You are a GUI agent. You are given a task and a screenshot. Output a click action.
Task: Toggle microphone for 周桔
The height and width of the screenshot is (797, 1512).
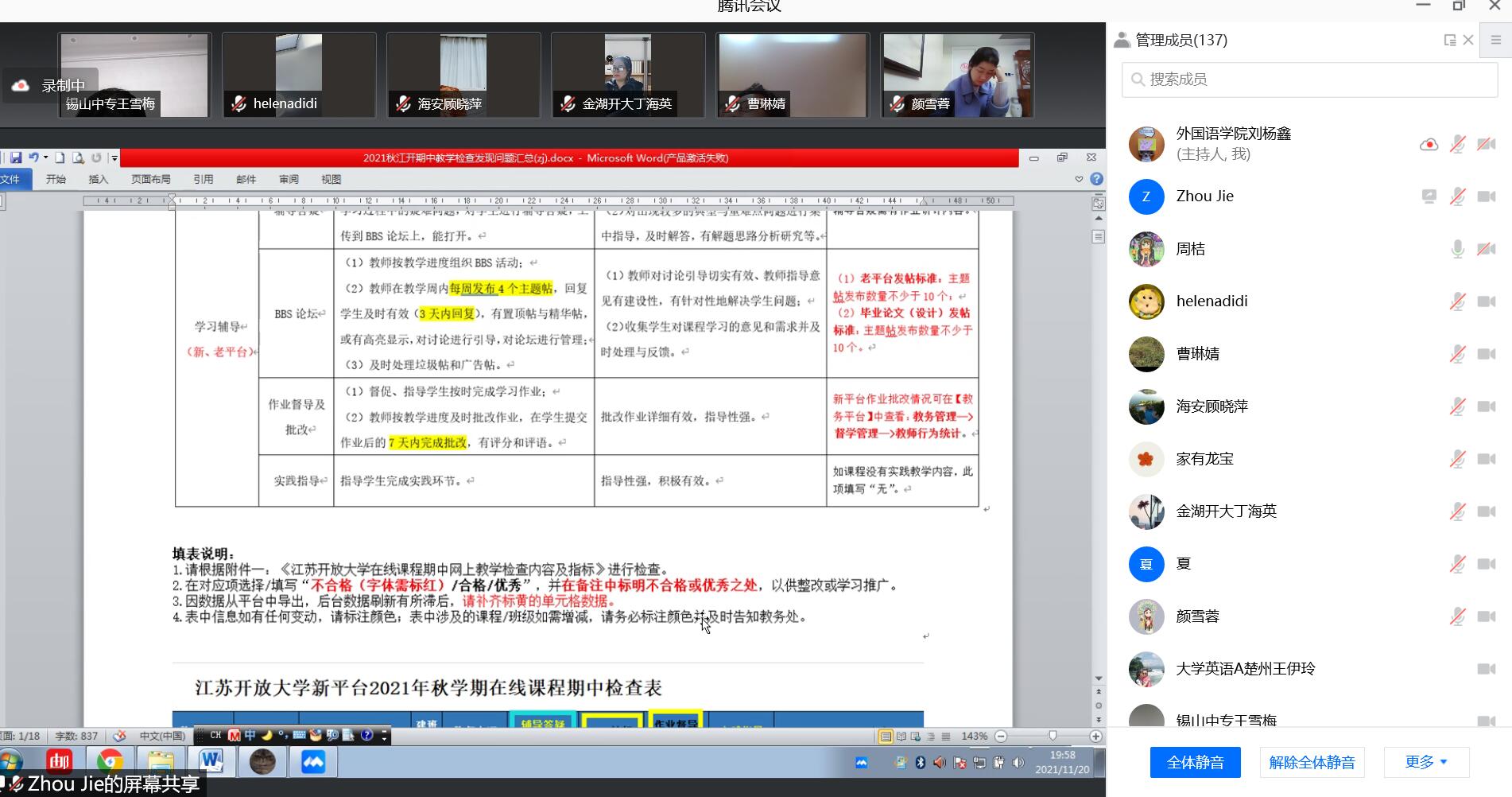(x=1457, y=249)
